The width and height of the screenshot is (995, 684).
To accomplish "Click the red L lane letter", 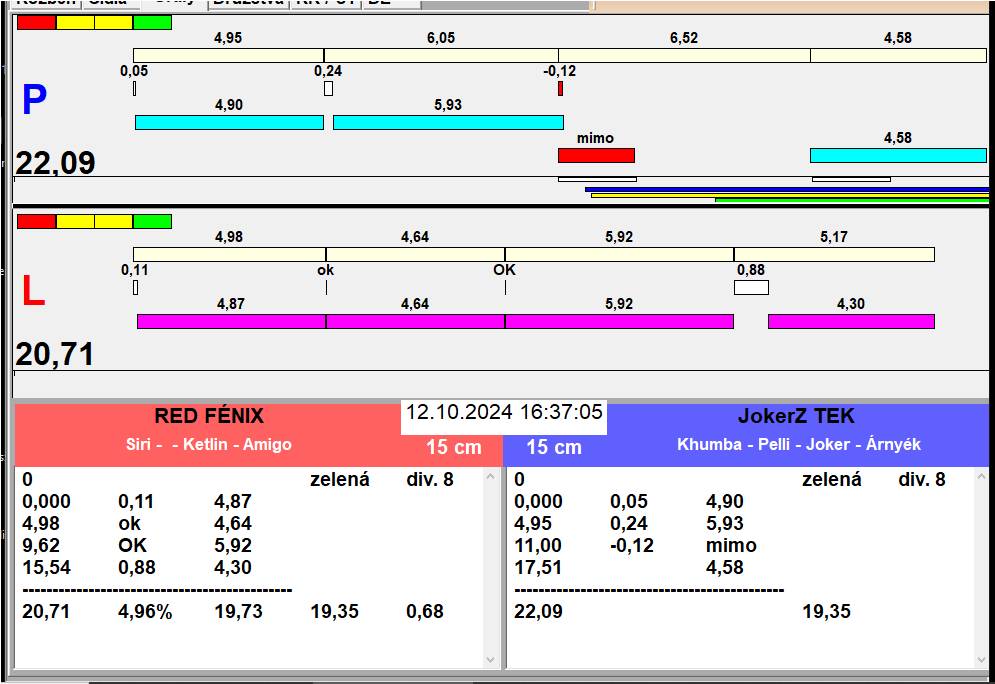I will tap(33, 292).
